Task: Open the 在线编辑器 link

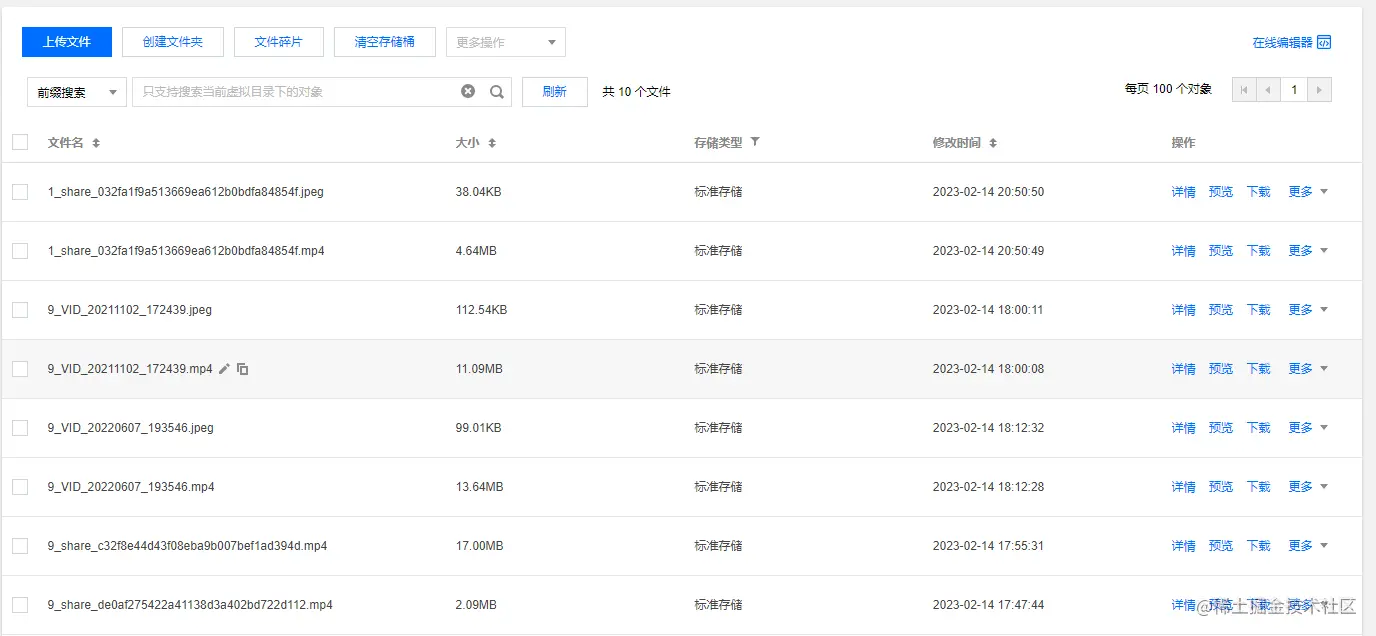Action: tap(1282, 42)
